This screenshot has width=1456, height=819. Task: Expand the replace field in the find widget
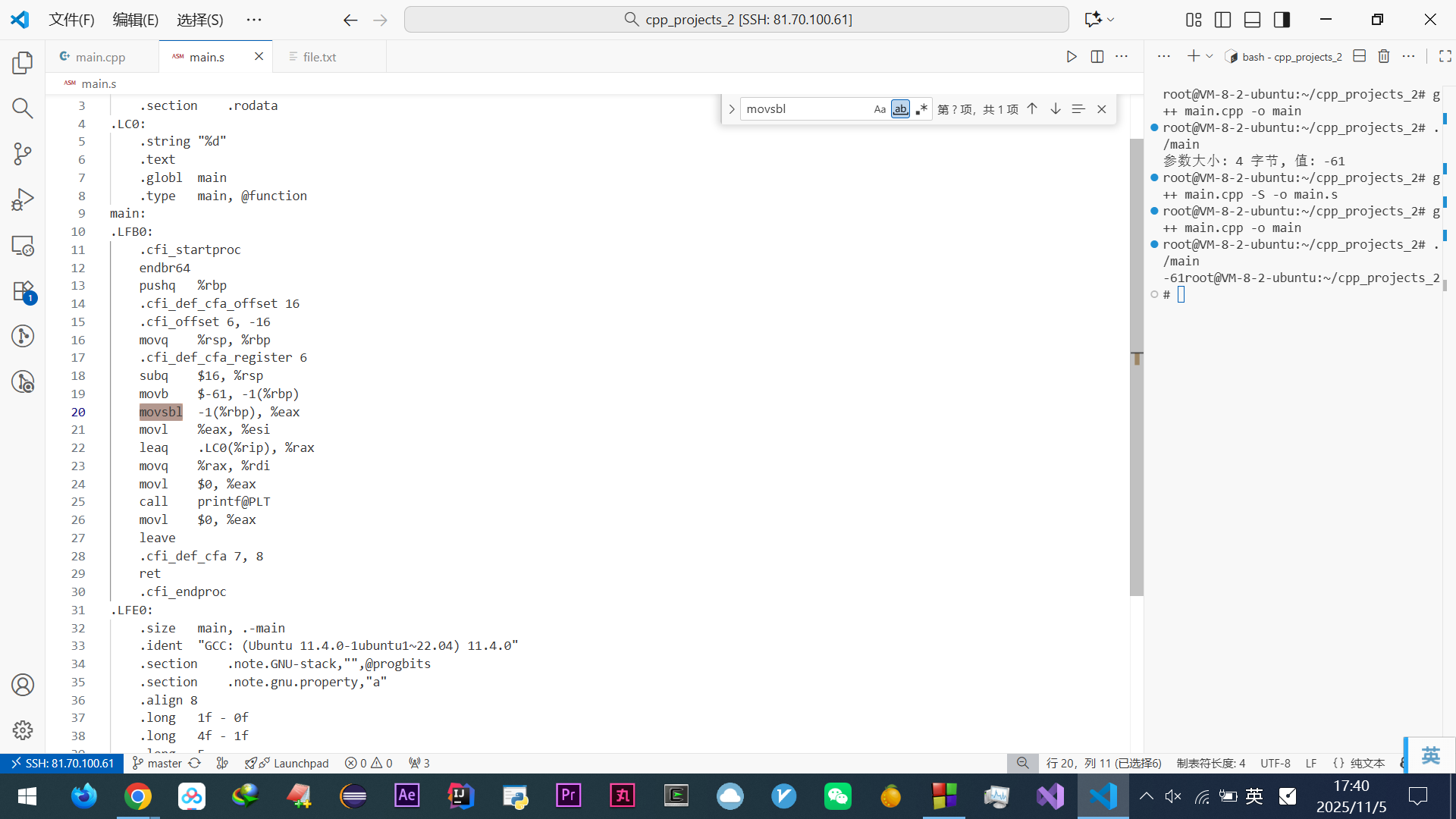[731, 109]
